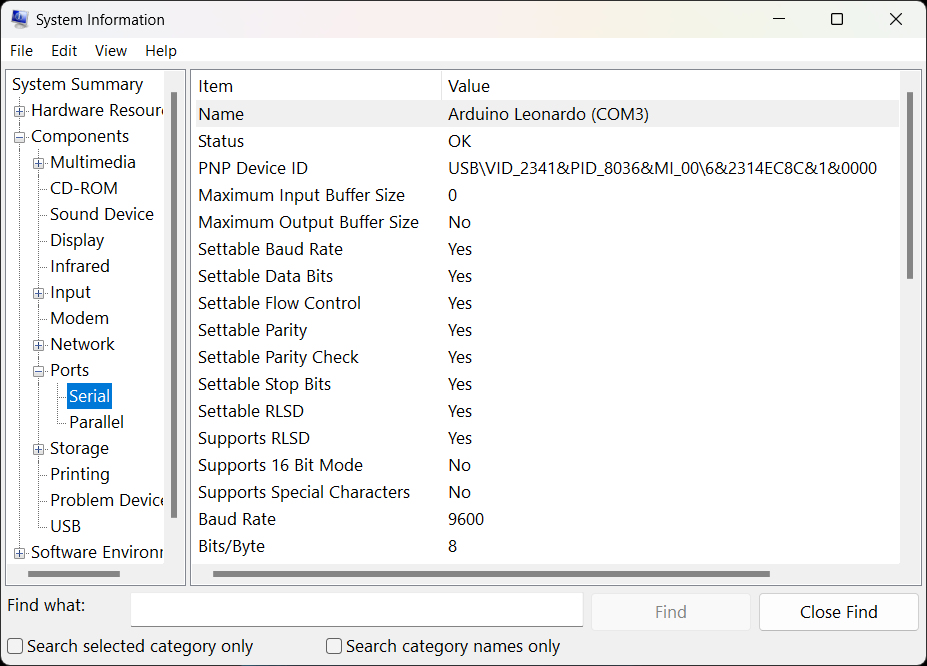This screenshot has height=666, width=927.
Task: Select the Bits/Byte row
Action: pyautogui.click(x=547, y=546)
